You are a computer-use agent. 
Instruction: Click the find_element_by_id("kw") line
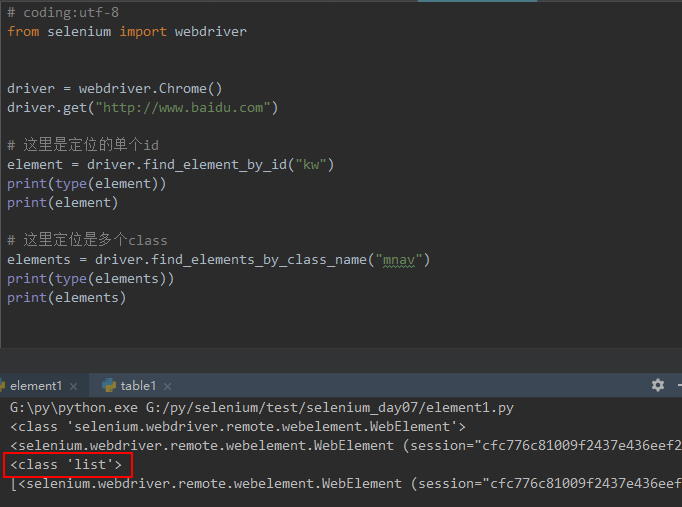(170, 165)
